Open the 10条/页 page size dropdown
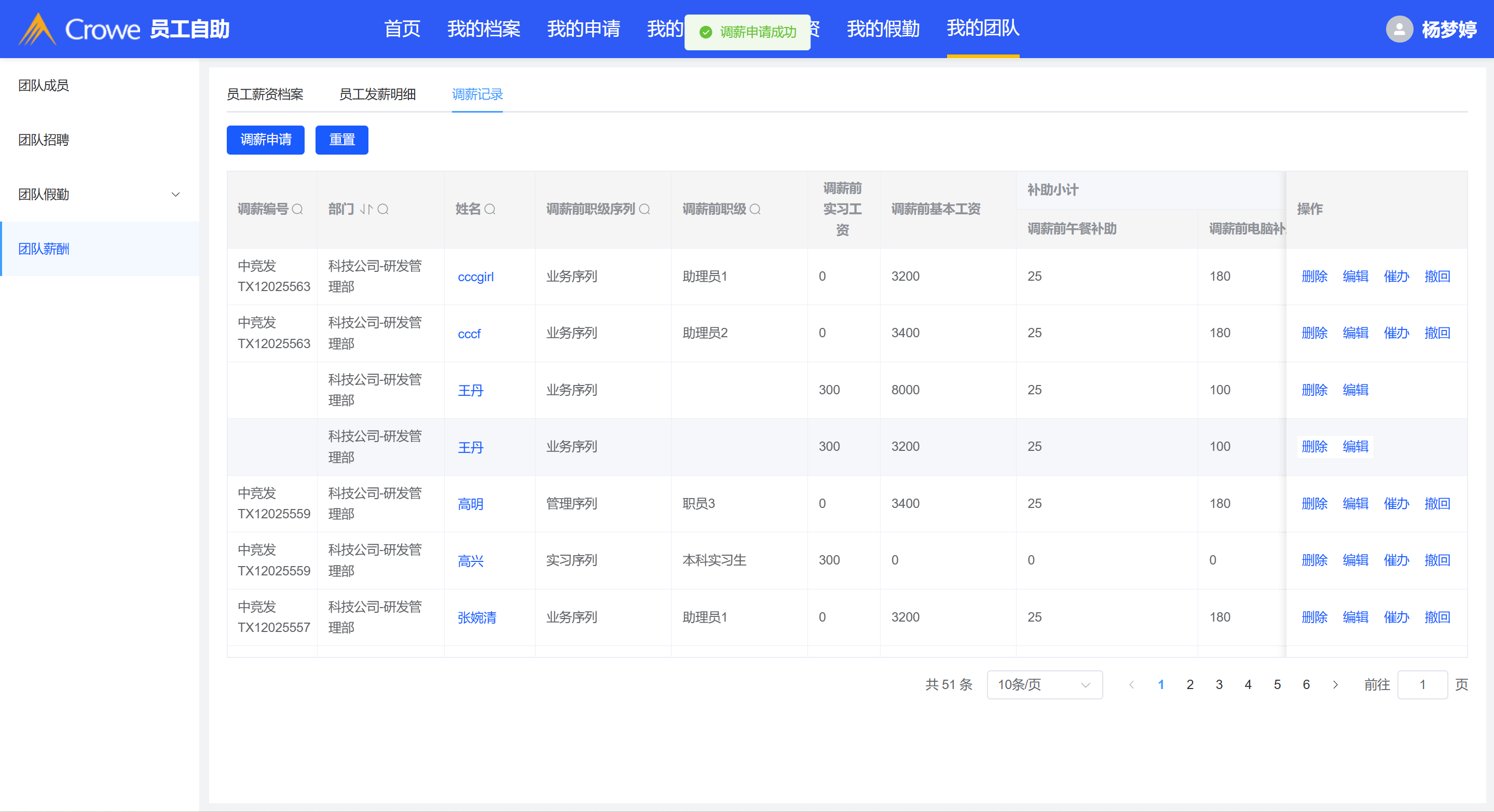The image size is (1494, 812). (1044, 684)
